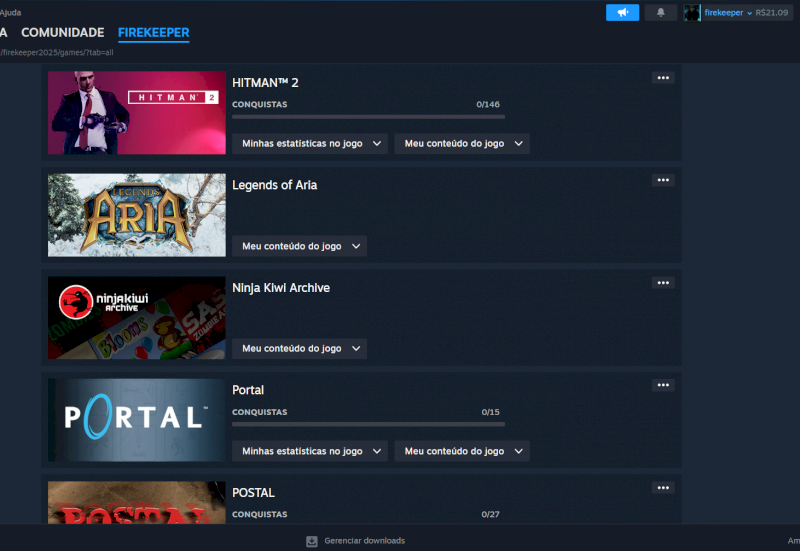
Task: Click the Portal cover image
Action: point(137,420)
